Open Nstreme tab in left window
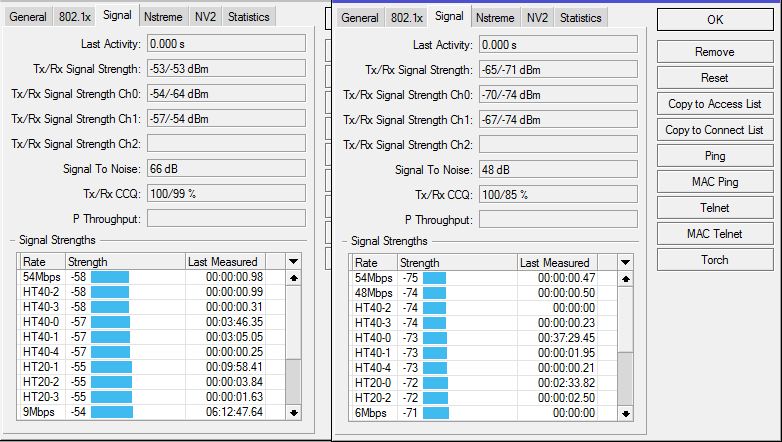The image size is (782, 442). [163, 17]
